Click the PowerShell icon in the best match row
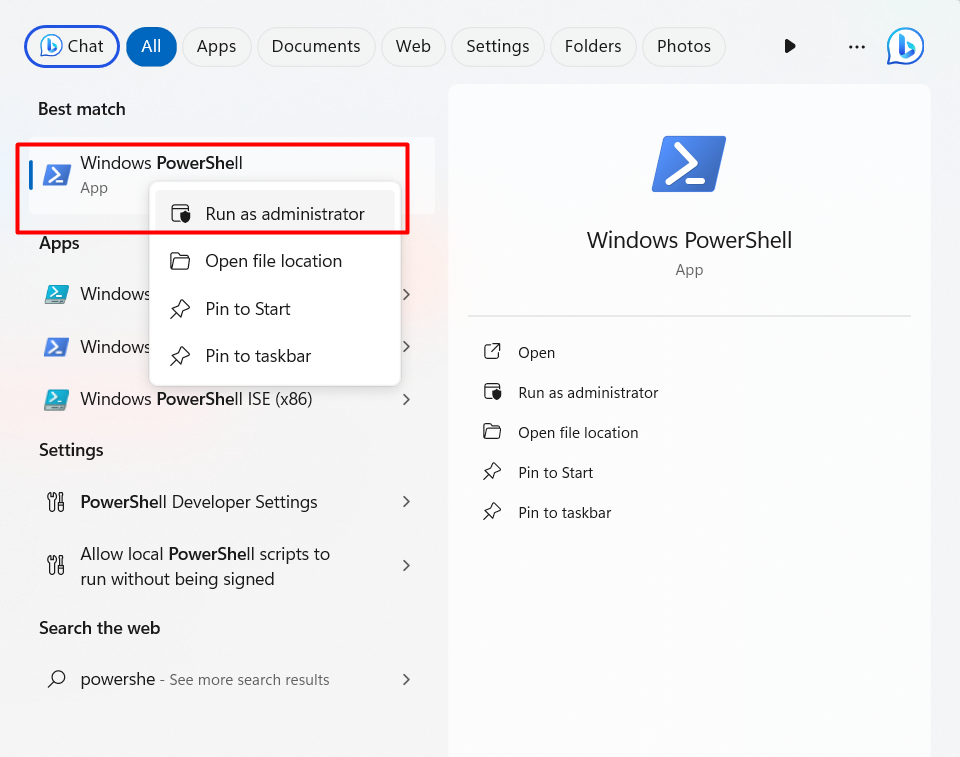 56,175
